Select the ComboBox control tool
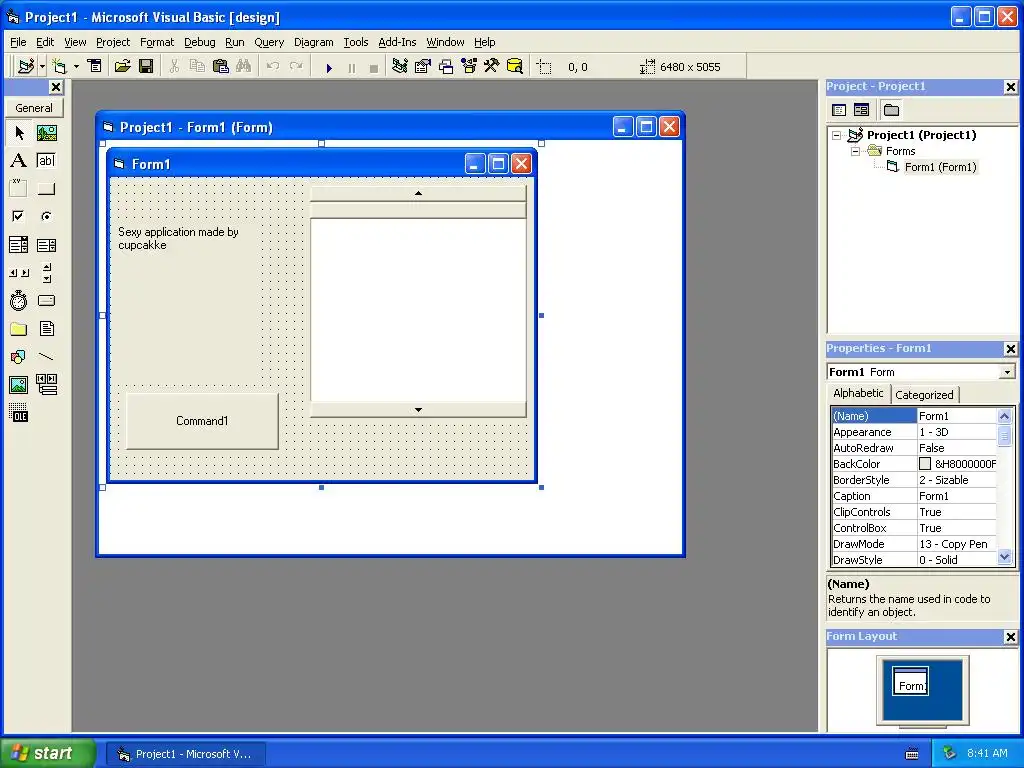 [19, 245]
